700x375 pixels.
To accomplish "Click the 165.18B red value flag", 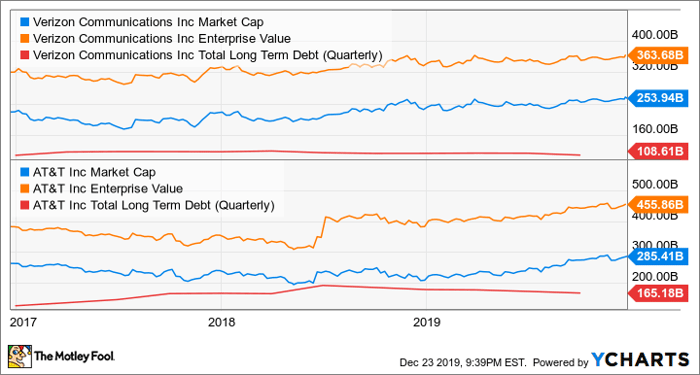I will [657, 294].
